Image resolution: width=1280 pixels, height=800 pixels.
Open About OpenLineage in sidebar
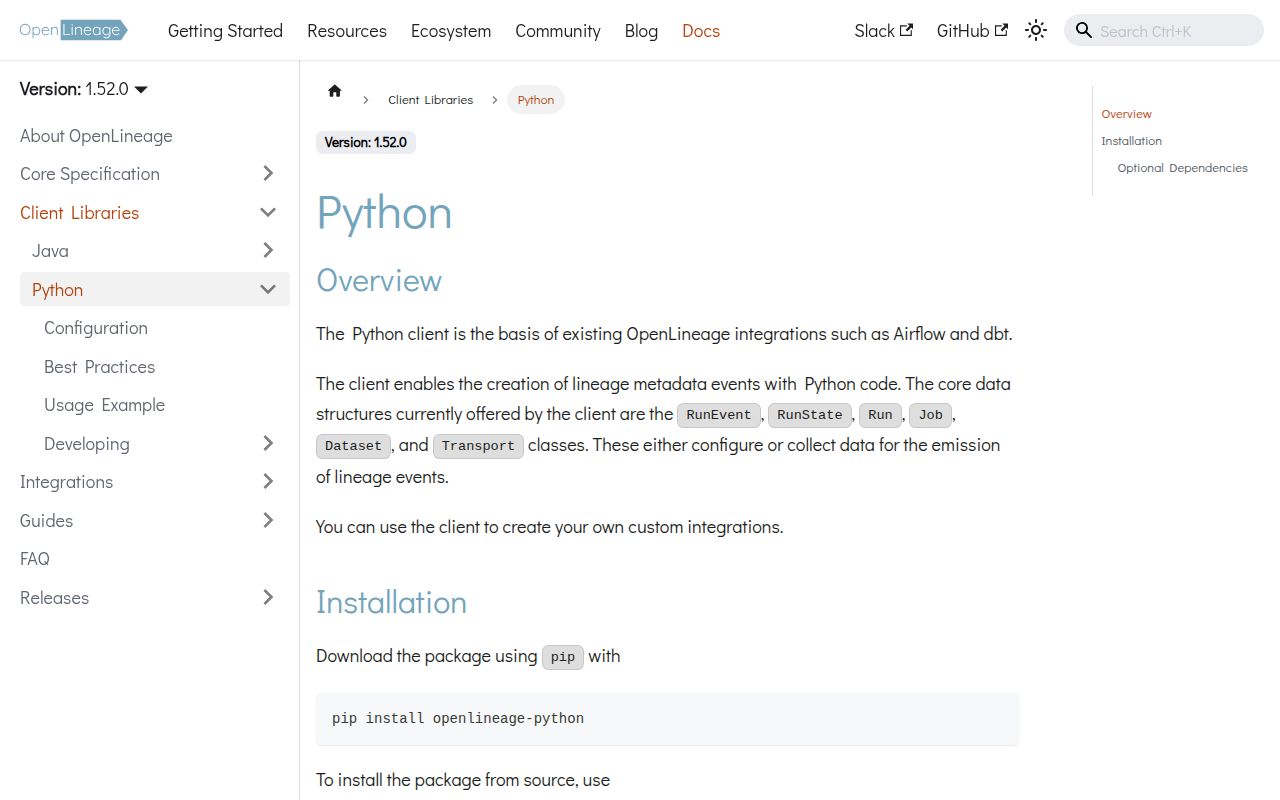(x=96, y=136)
